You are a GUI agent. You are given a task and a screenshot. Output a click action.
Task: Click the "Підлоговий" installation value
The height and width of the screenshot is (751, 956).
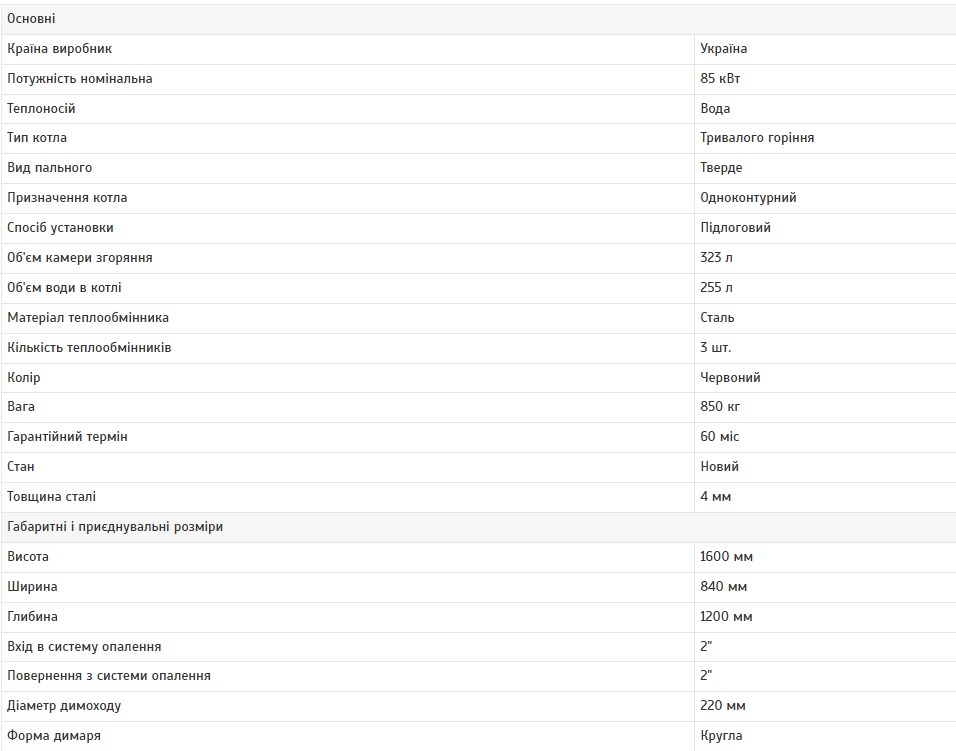coord(735,228)
